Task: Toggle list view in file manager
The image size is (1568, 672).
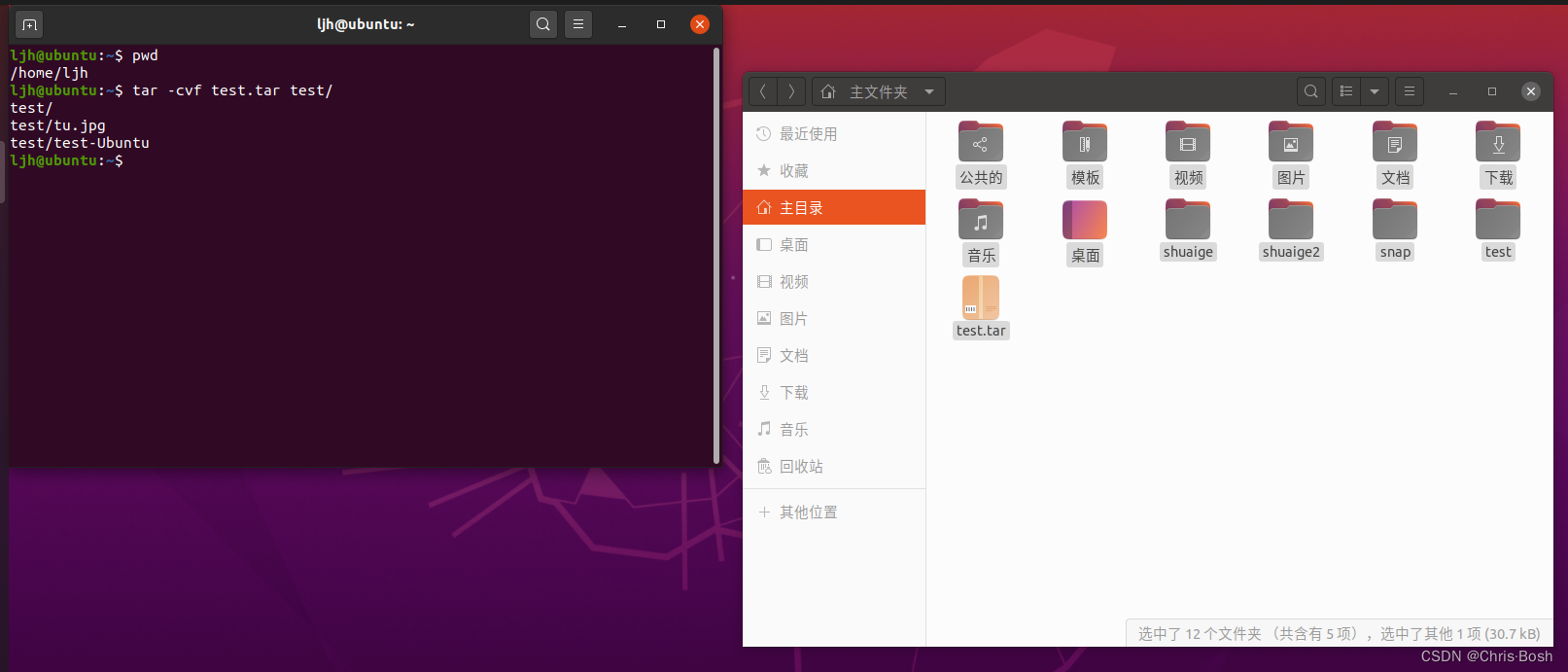Action: pos(1346,91)
